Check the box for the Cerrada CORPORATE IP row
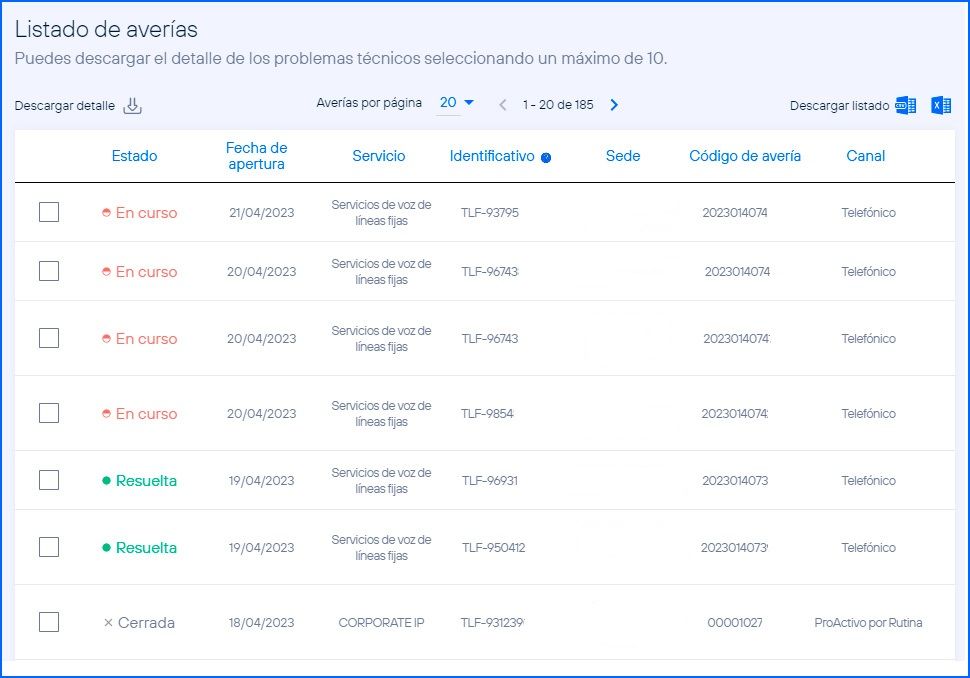 click(x=49, y=622)
